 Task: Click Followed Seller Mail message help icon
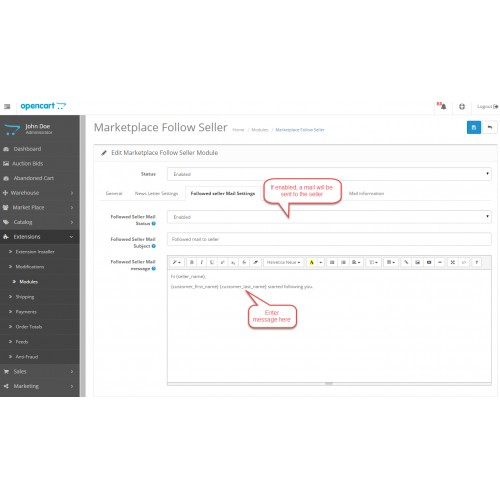click(x=154, y=269)
